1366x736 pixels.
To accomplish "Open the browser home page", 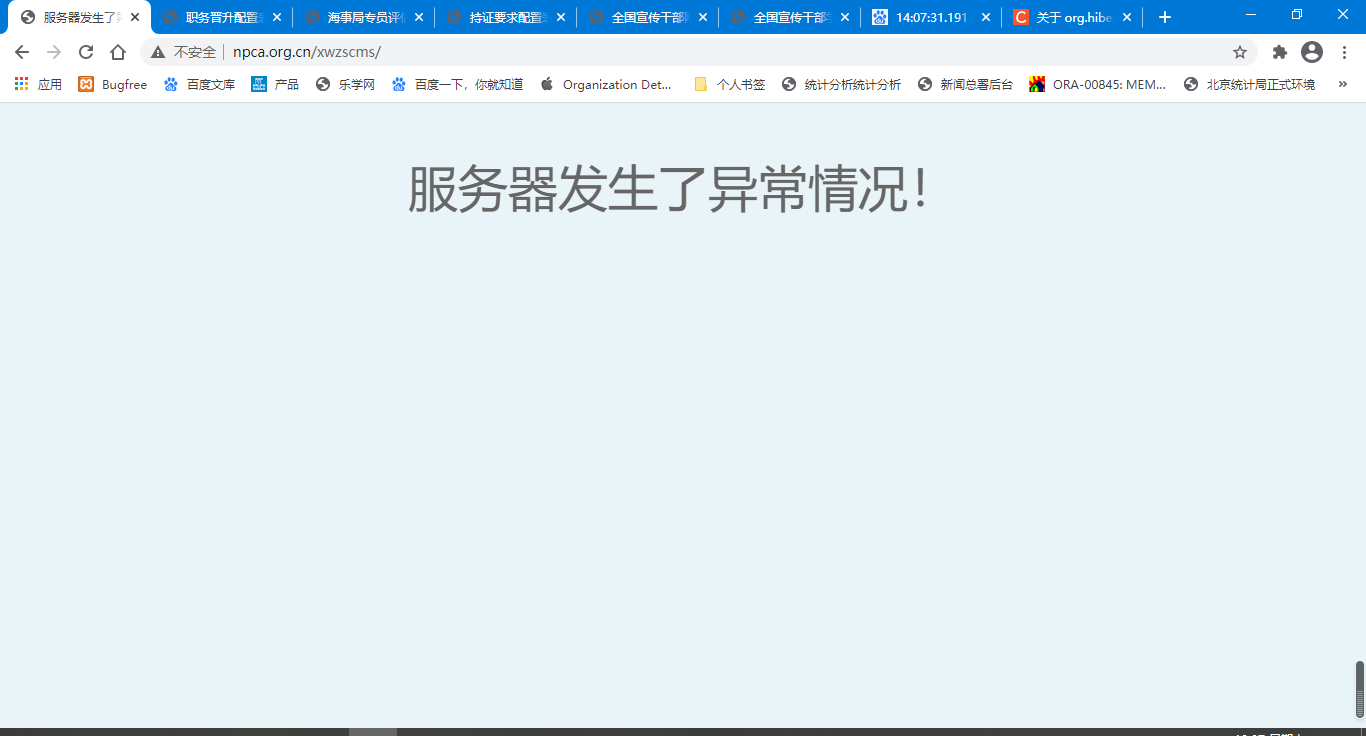I will click(118, 52).
